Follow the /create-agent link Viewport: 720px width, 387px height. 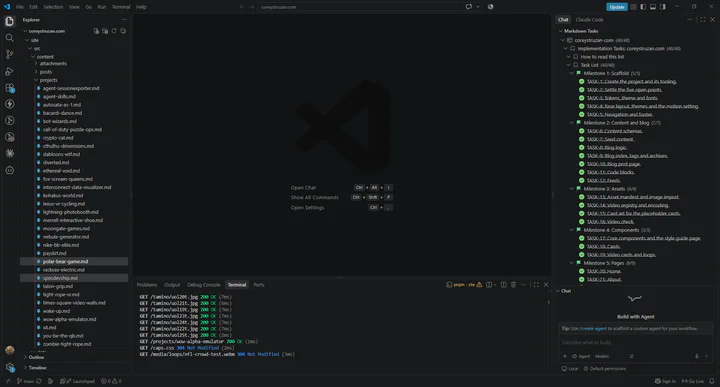pos(593,329)
